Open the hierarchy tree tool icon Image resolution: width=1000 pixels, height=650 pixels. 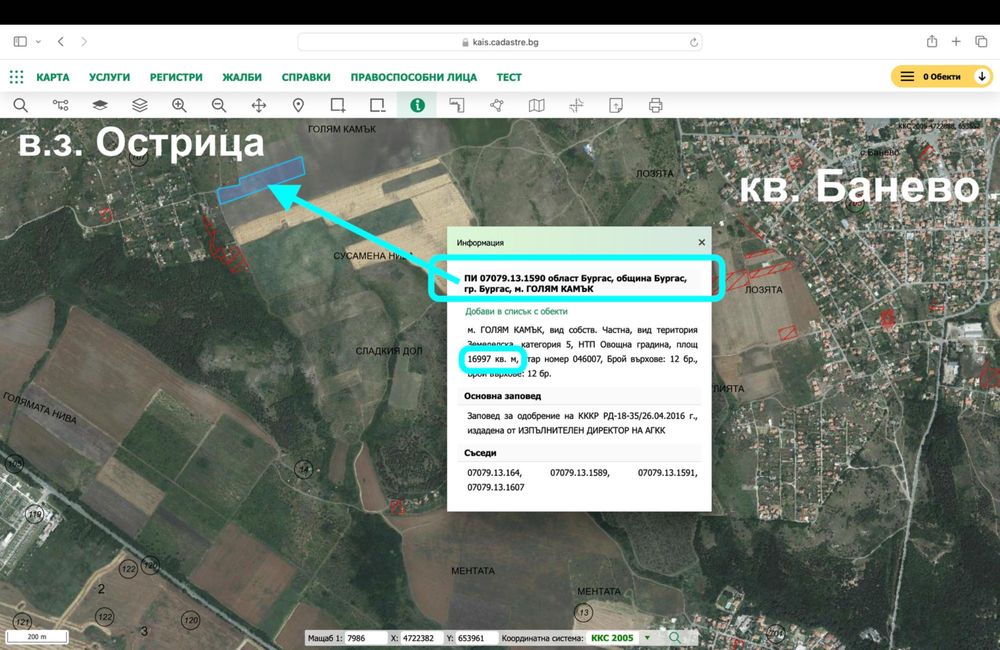[61, 105]
